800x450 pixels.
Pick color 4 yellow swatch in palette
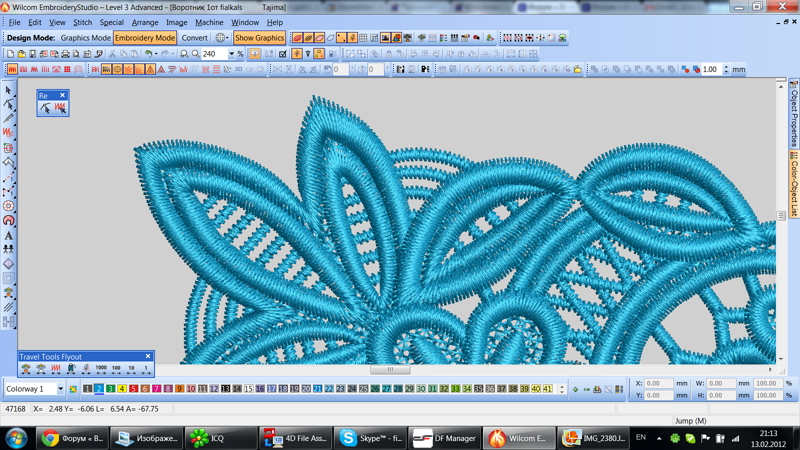click(x=122, y=389)
